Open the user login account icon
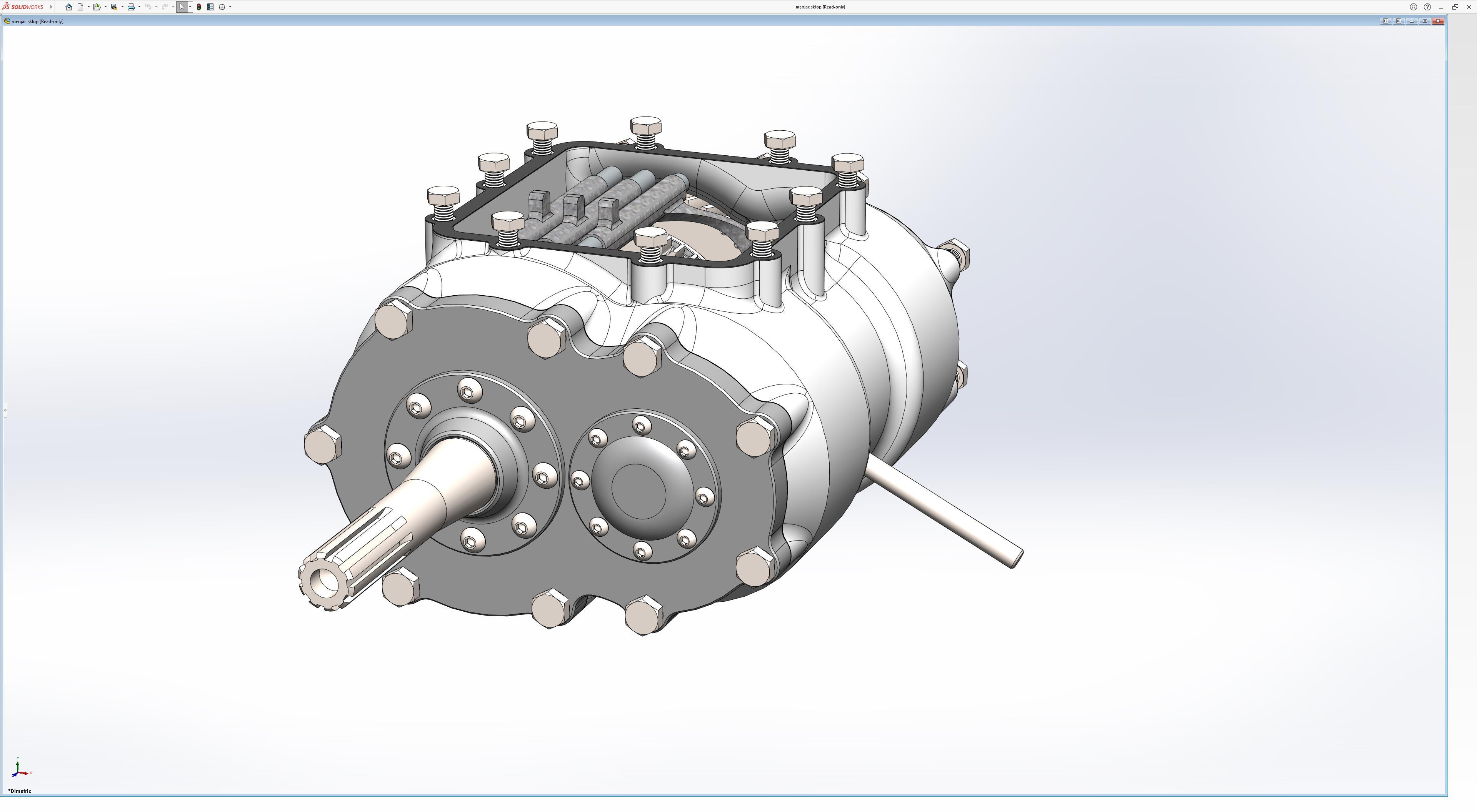Image resolution: width=1477 pixels, height=812 pixels. (1414, 7)
